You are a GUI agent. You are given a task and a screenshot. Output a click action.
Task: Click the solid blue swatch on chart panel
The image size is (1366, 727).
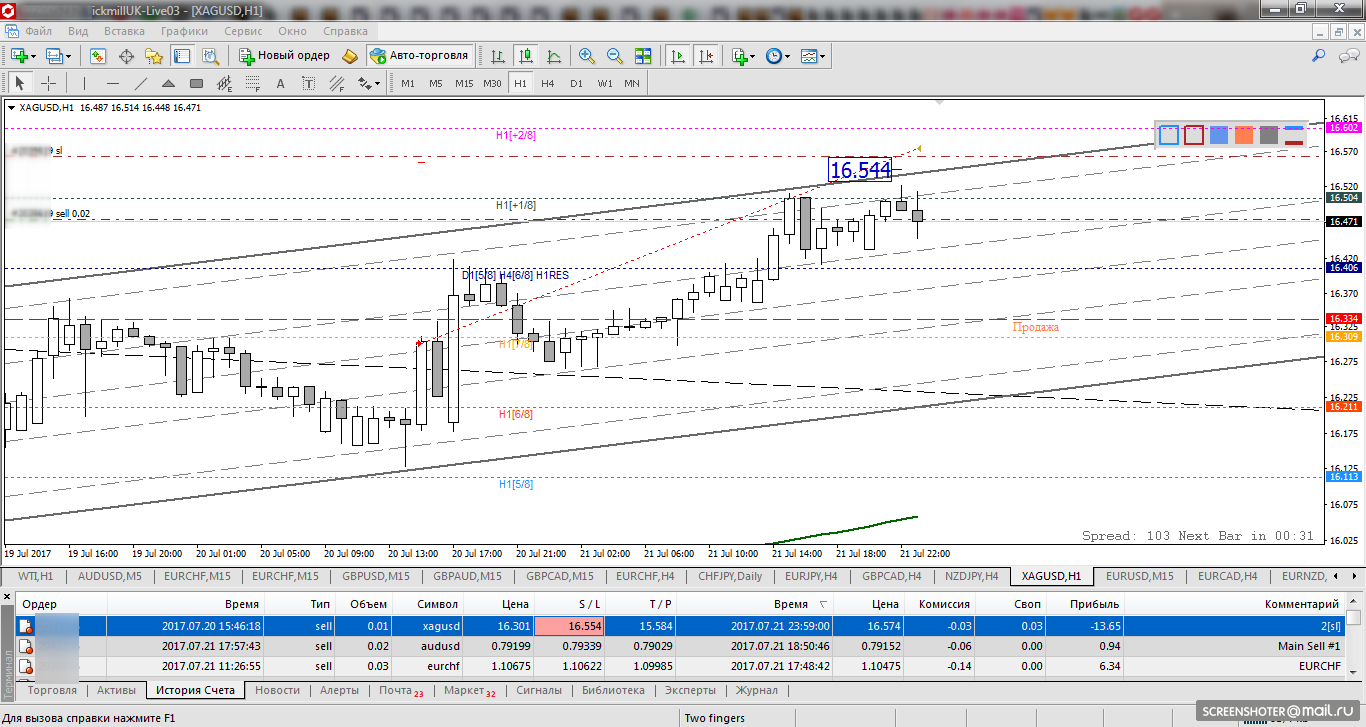(1219, 135)
